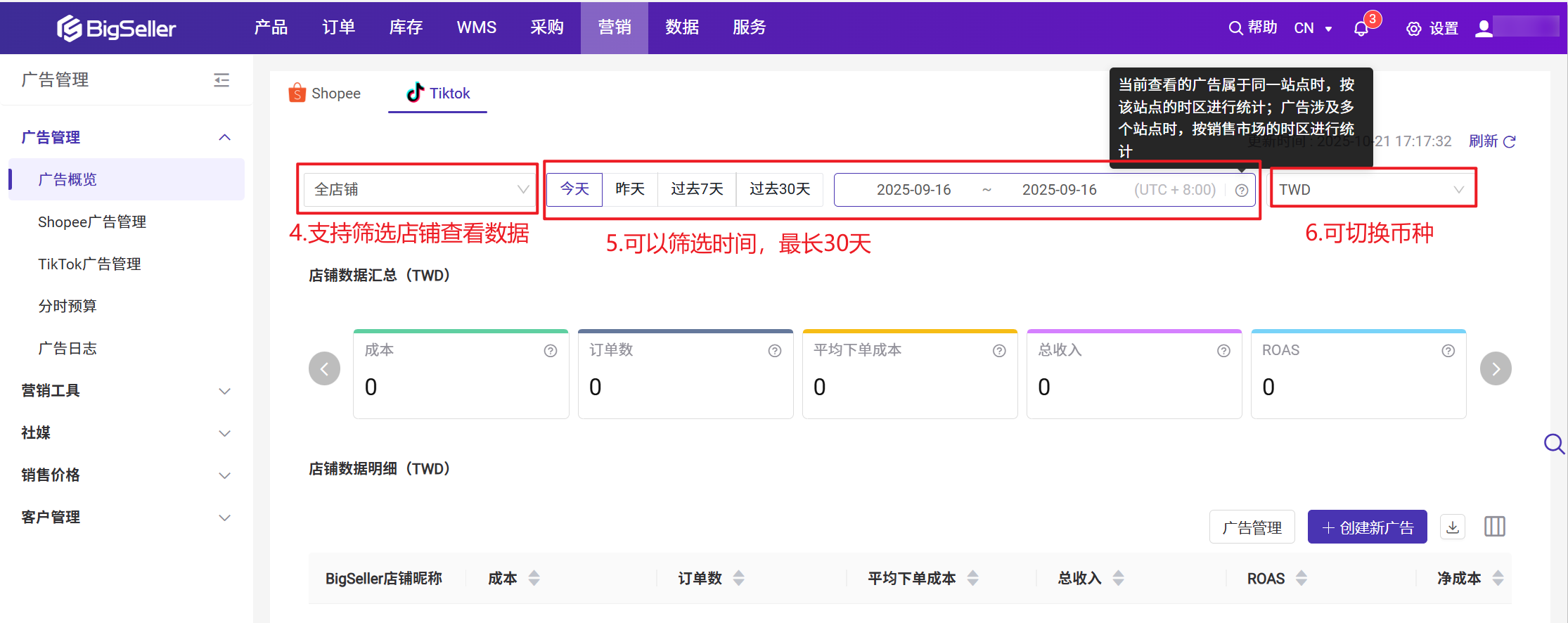
Task: Click the timezone help question mark icon
Action: click(x=1242, y=191)
